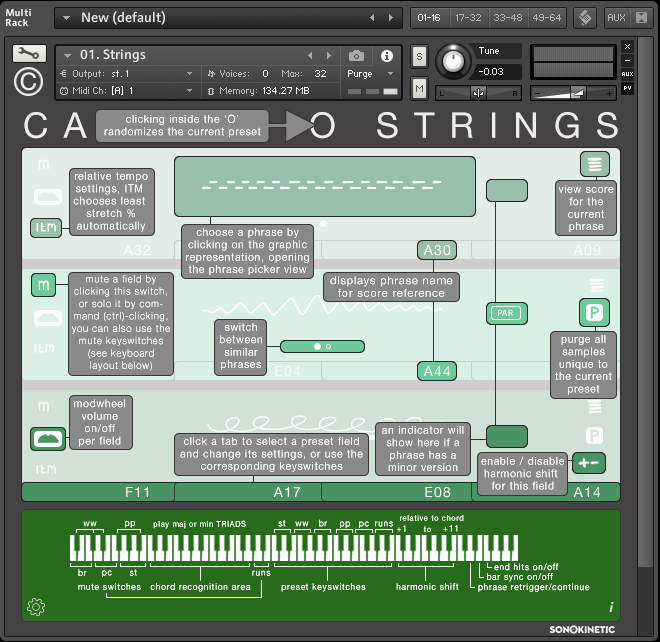
Task: Click pan center marker icon
Action: [478, 93]
